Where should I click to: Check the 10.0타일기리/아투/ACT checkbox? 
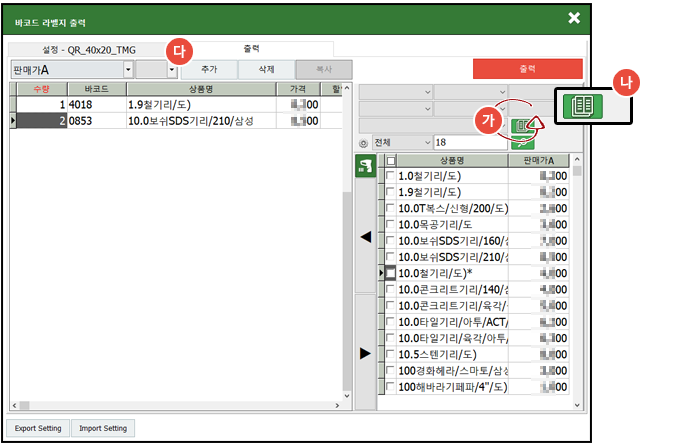pyautogui.click(x=390, y=321)
